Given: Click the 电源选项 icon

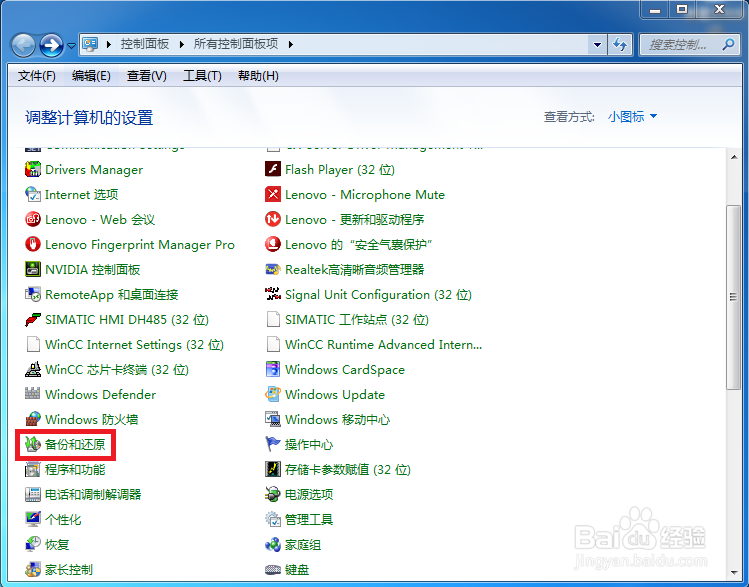Looking at the screenshot, I should [x=273, y=494].
